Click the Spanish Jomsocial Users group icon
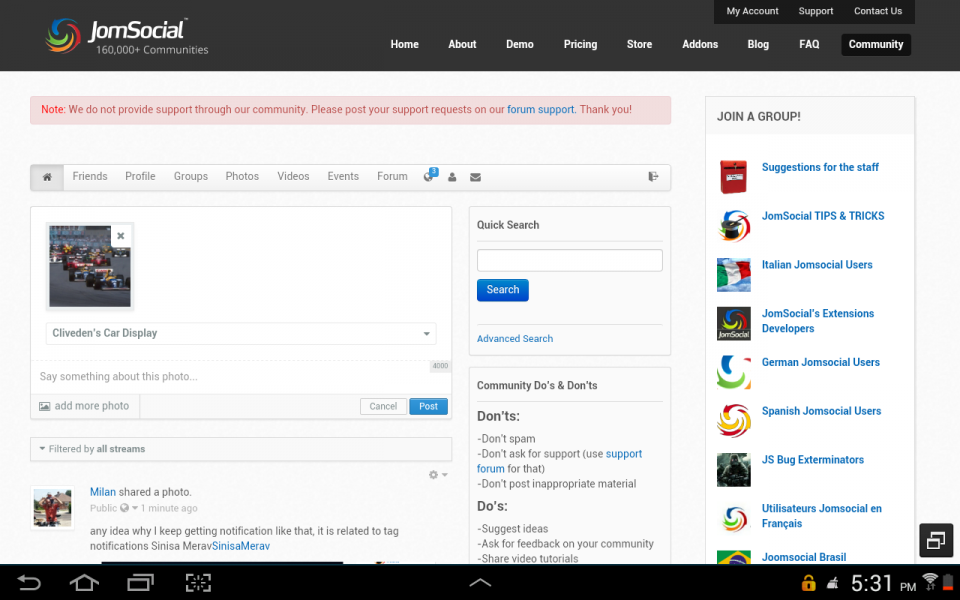Image resolution: width=960 pixels, height=600 pixels. pyautogui.click(x=733, y=421)
